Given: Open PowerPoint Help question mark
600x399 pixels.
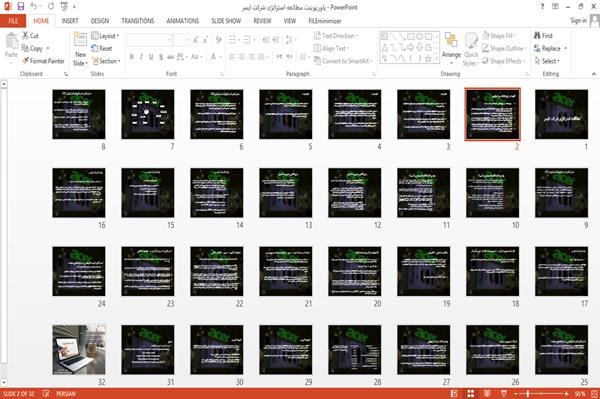Looking at the screenshot, I should click(542, 7).
